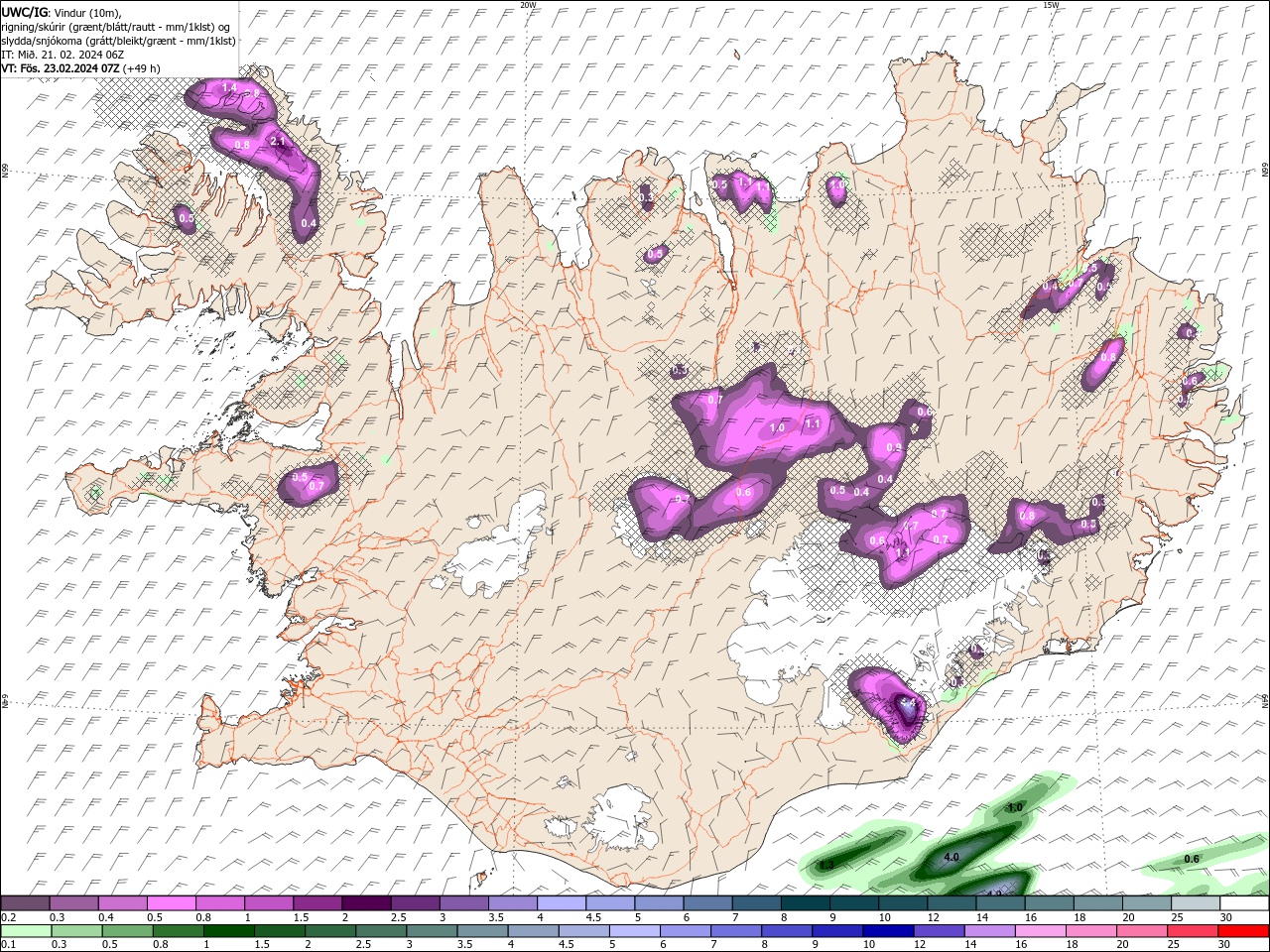Click the '1.3' rain value in green area offshore

[825, 866]
